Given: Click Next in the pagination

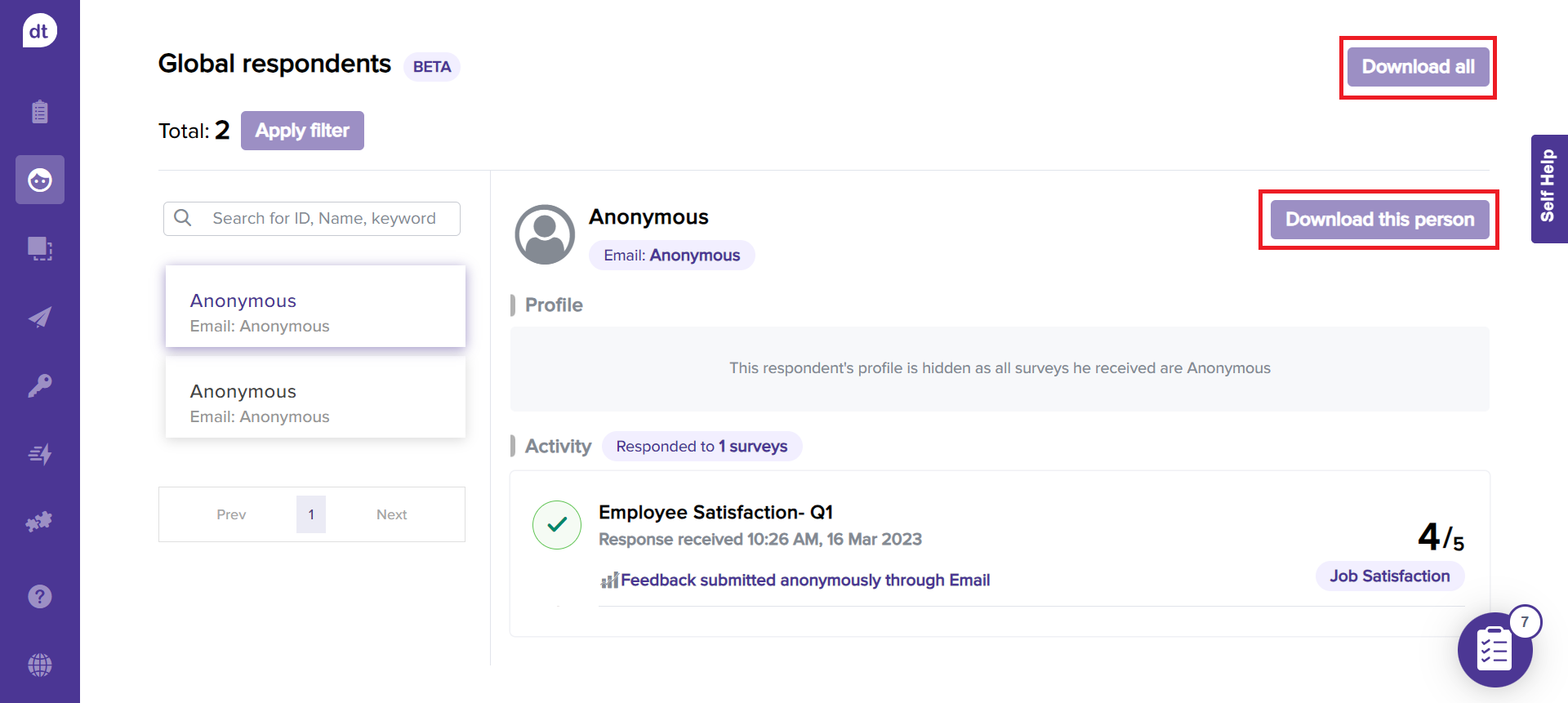Looking at the screenshot, I should 391,514.
